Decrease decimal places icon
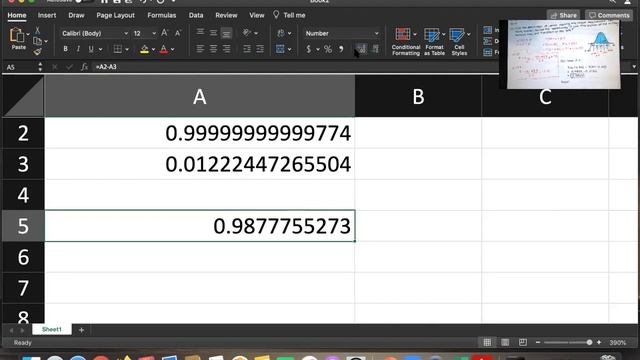This screenshot has width=640, height=360. click(375, 49)
